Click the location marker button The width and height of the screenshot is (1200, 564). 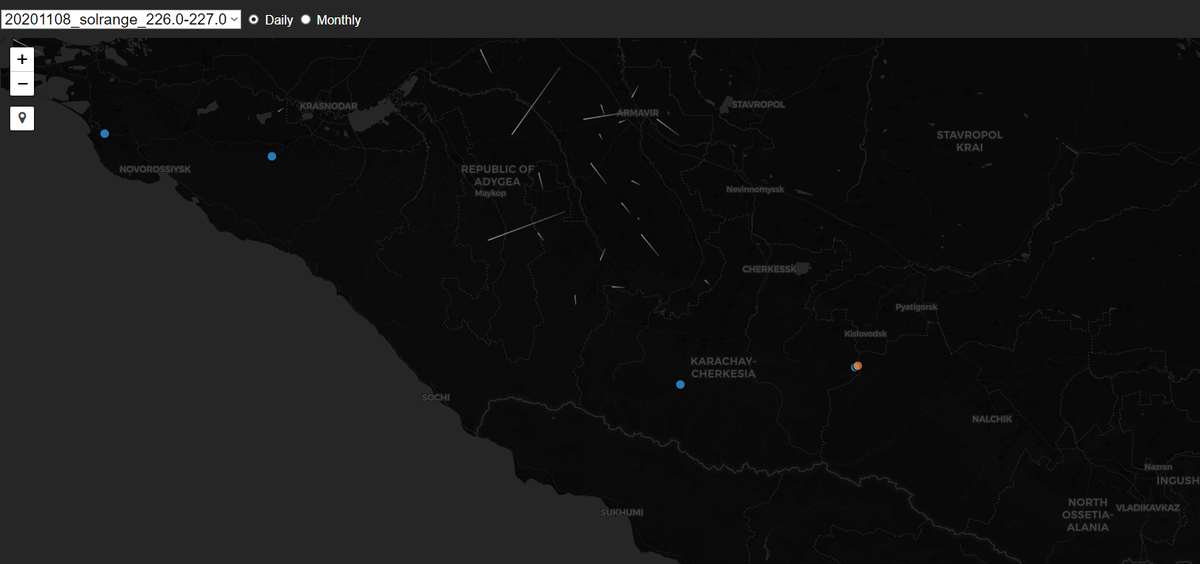(22, 118)
